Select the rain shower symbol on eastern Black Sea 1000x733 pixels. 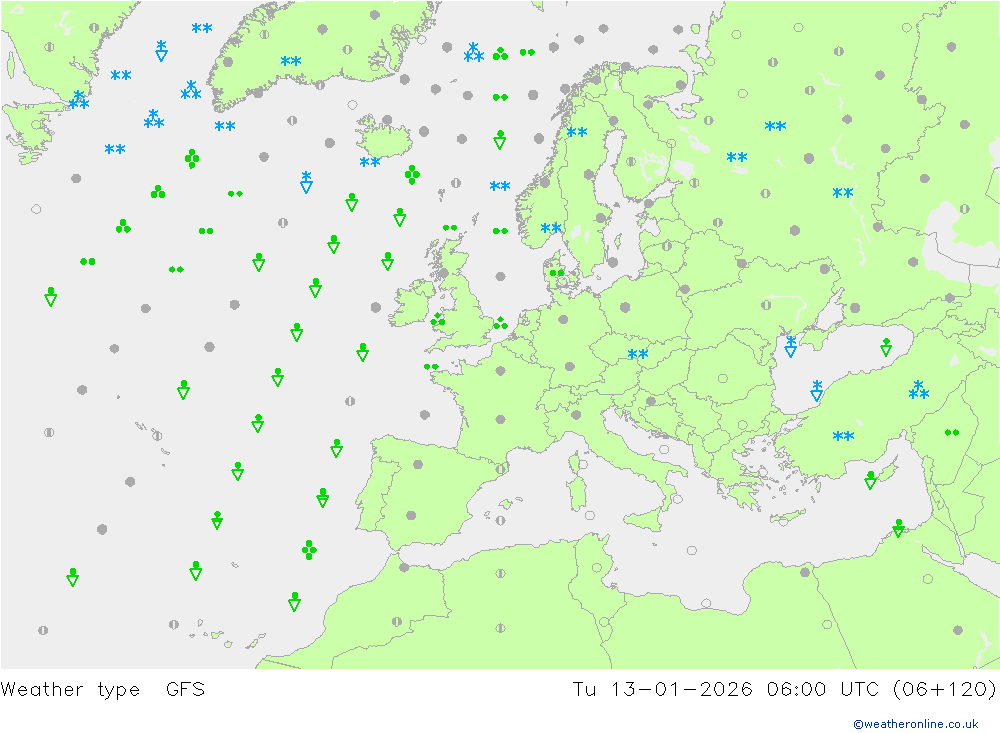(886, 347)
